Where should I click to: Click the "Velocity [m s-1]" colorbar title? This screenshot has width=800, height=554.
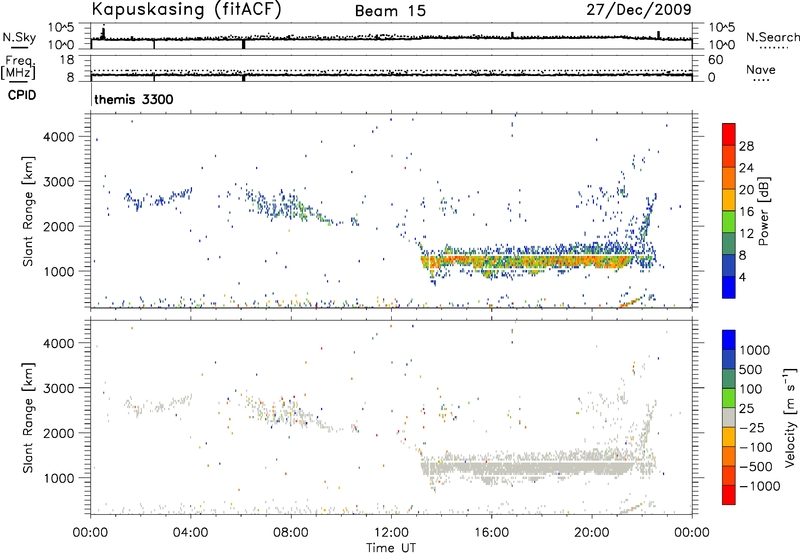(x=790, y=416)
